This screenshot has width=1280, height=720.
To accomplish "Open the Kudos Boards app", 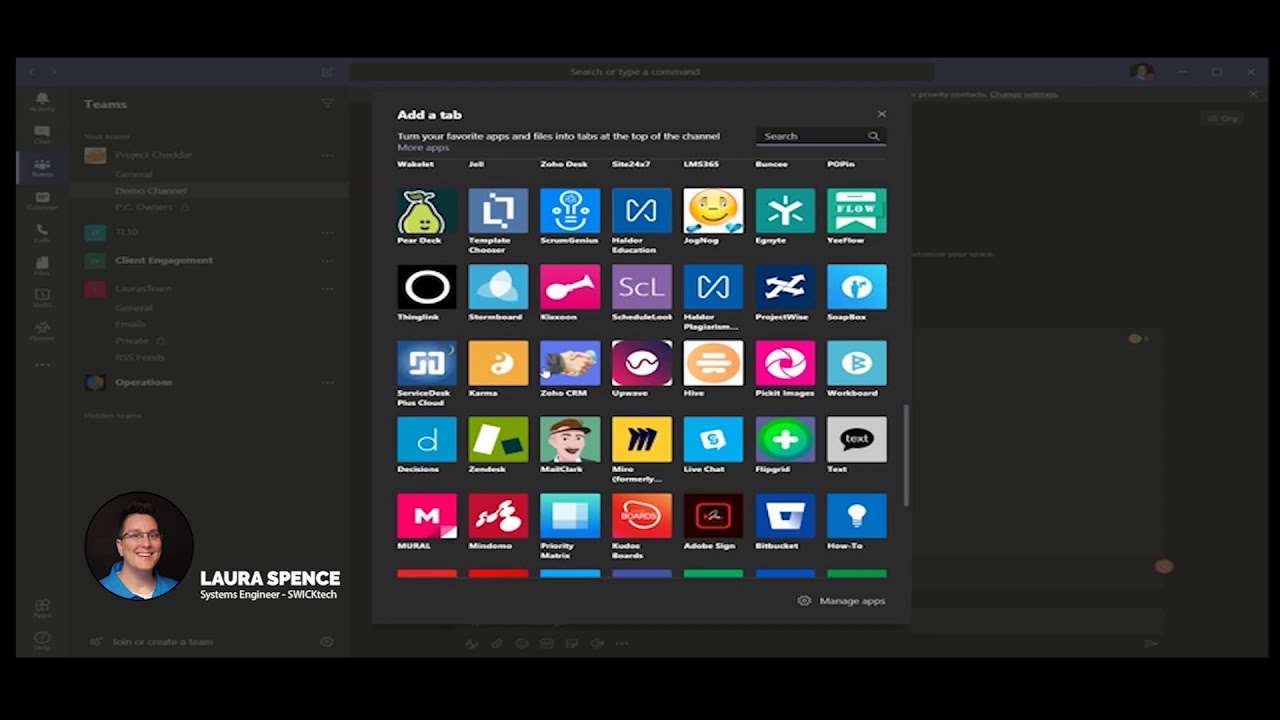I will coord(642,516).
